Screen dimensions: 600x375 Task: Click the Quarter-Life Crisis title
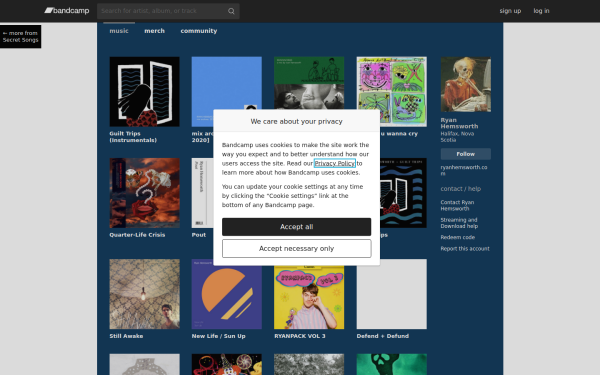pyautogui.click(x=137, y=235)
